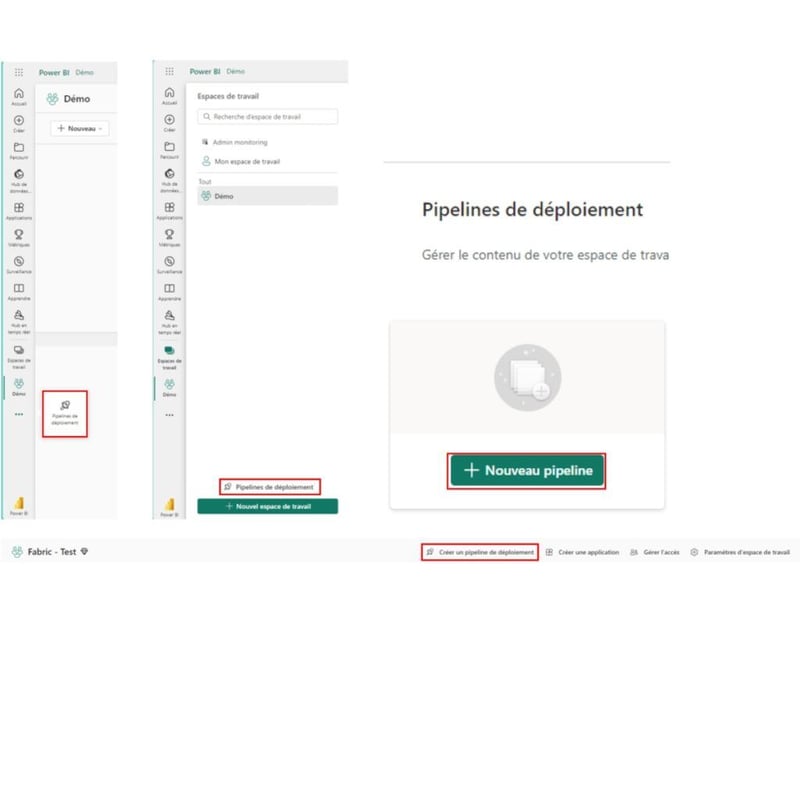Open Surveillance in the leftmost navigation rail
Screen dimensions: 800x800
[18, 264]
